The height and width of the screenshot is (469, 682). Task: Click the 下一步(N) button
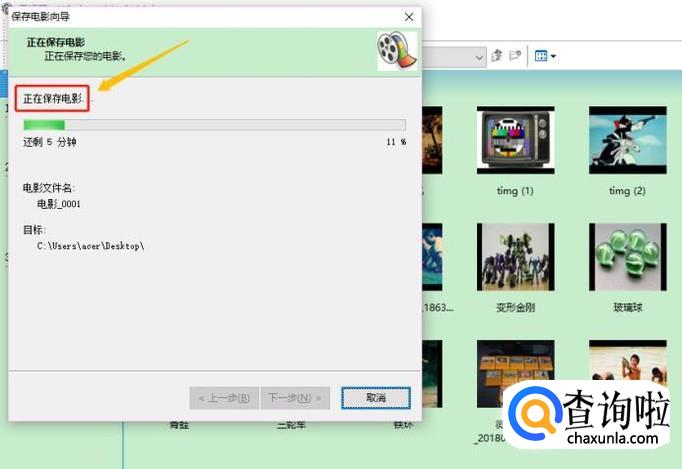coord(296,397)
